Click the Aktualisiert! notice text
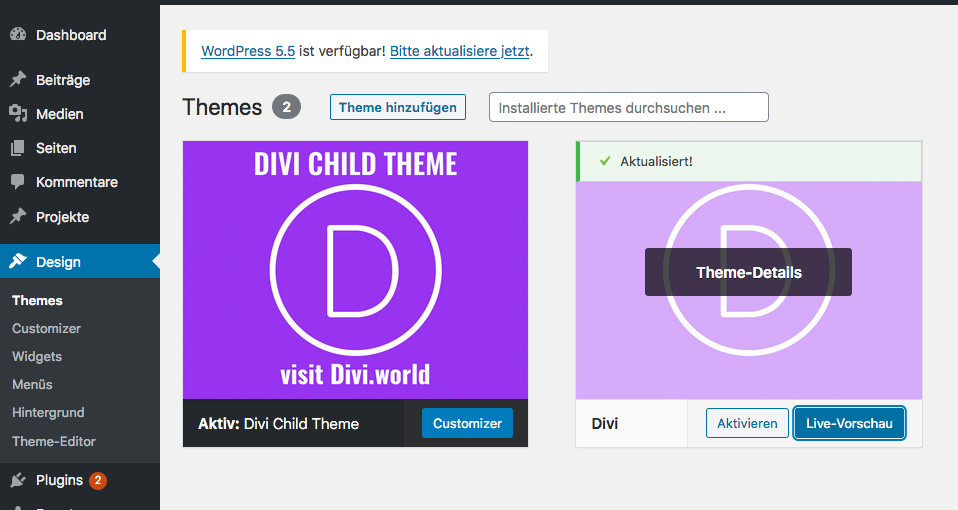 [x=656, y=162]
